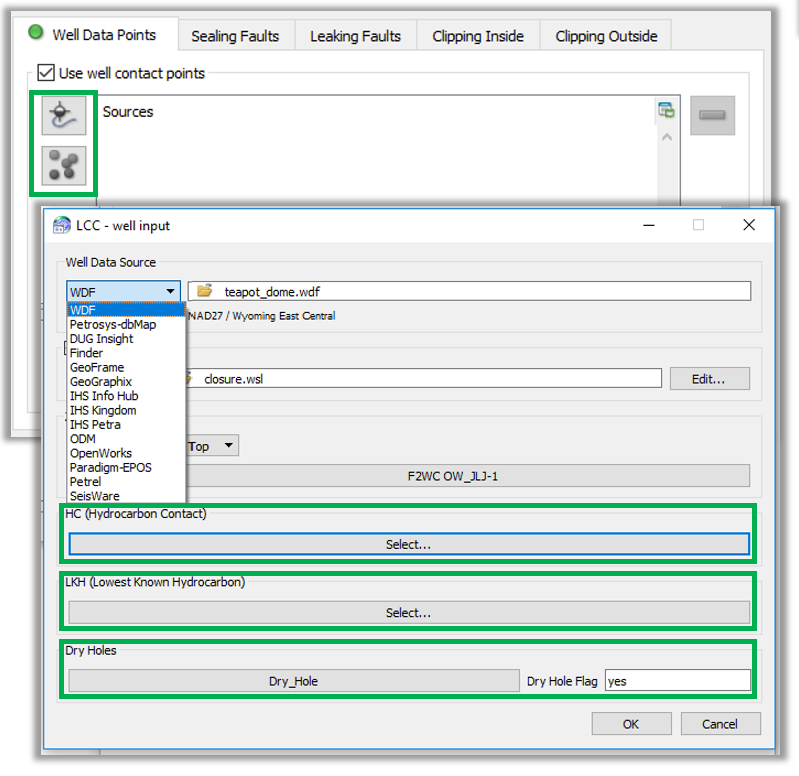
Task: Click Select under HC Hydrocarbon Contact
Action: pyautogui.click(x=408, y=545)
